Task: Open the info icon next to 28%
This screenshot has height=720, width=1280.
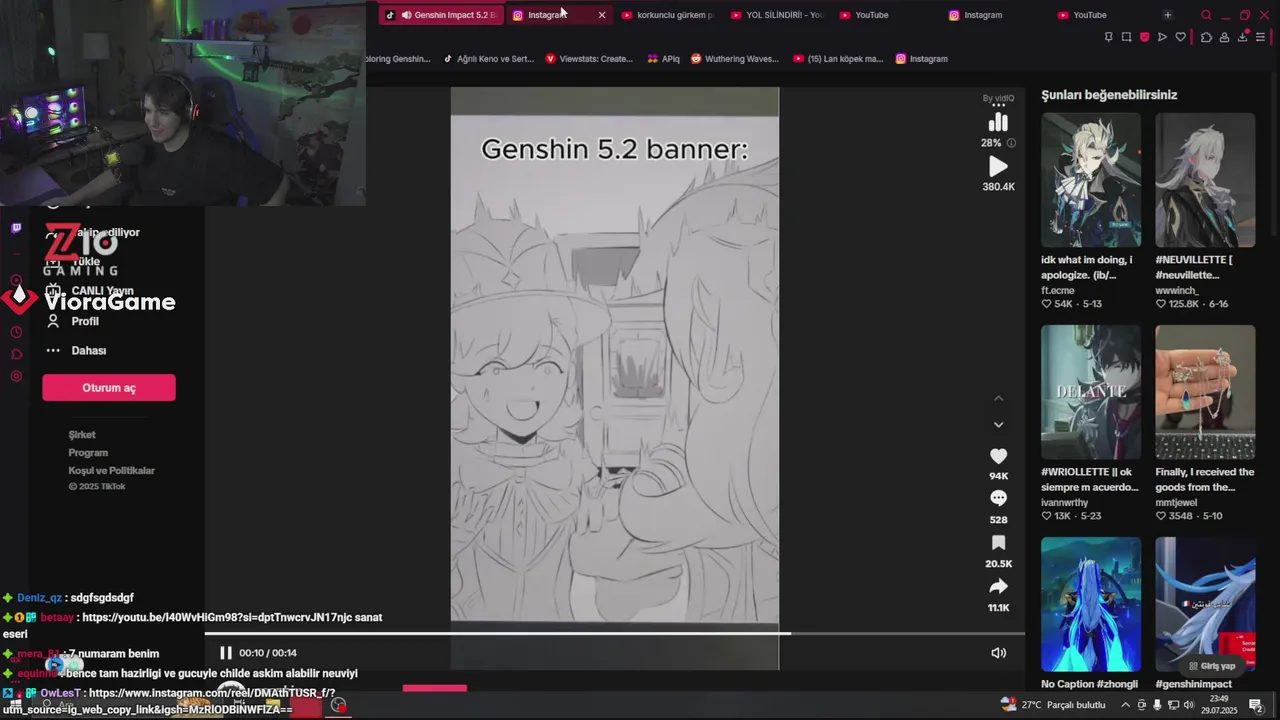Action: click(1011, 143)
